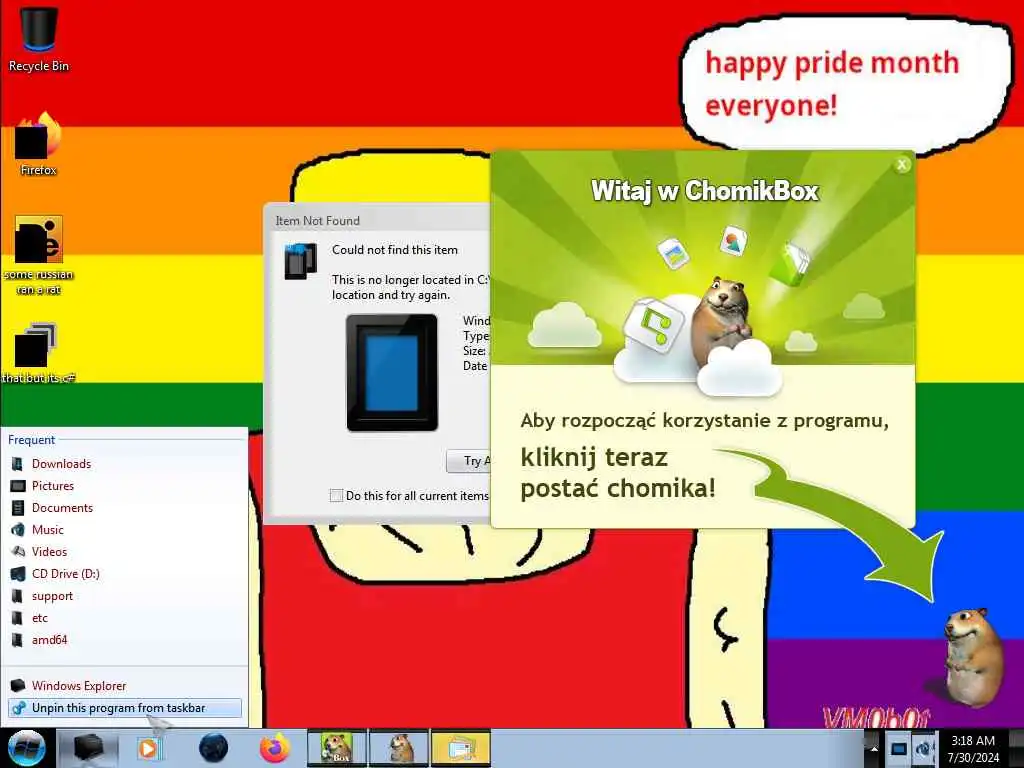Switch to the ChomikBox taskbar button
The width and height of the screenshot is (1024, 768).
[x=337, y=748]
